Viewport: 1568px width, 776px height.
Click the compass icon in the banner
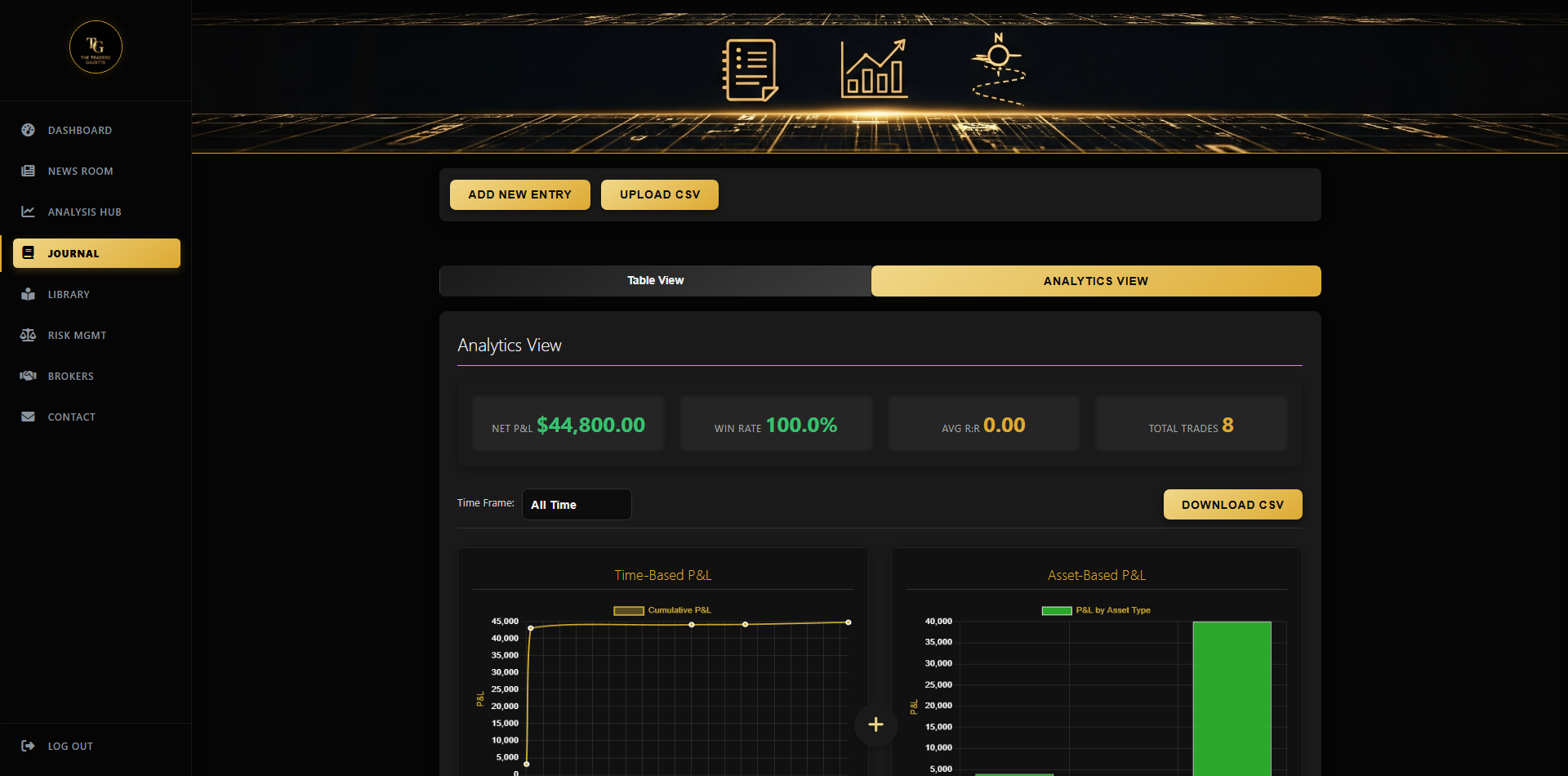point(998,69)
